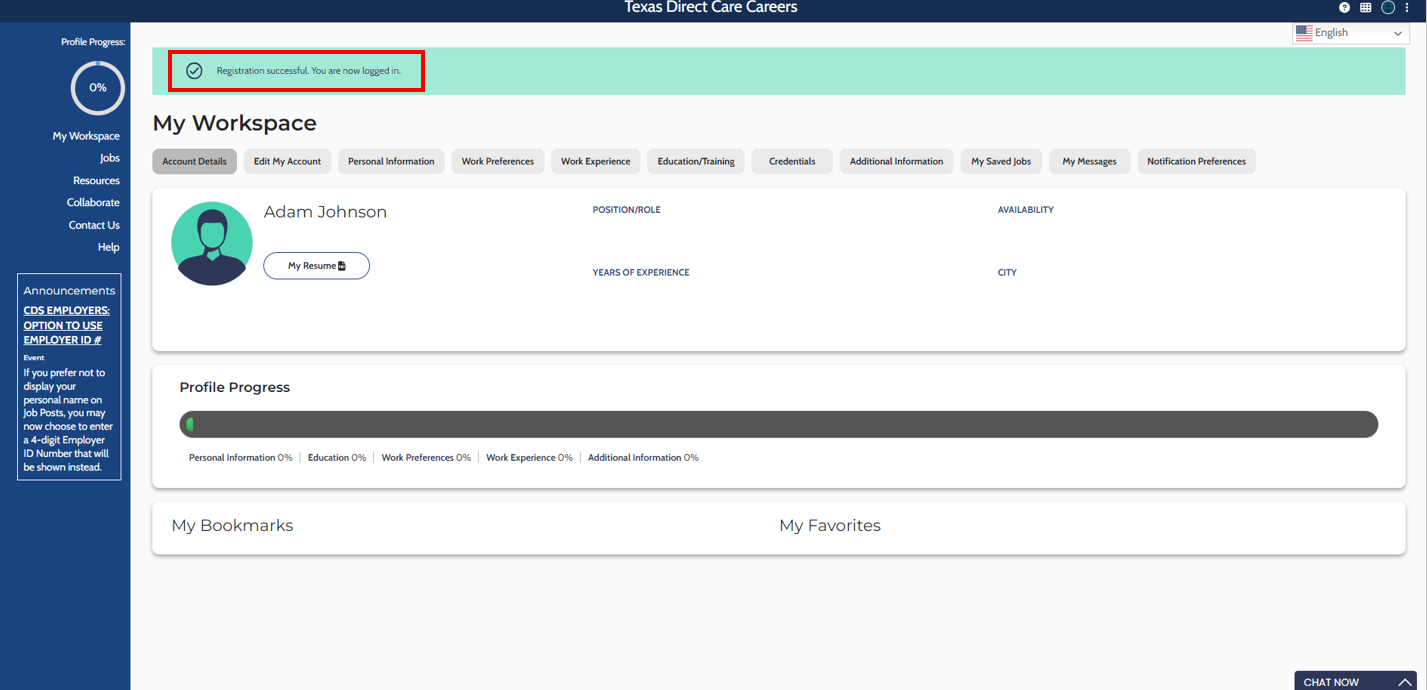
Task: Click the checkmark icon in success banner
Action: point(194,71)
